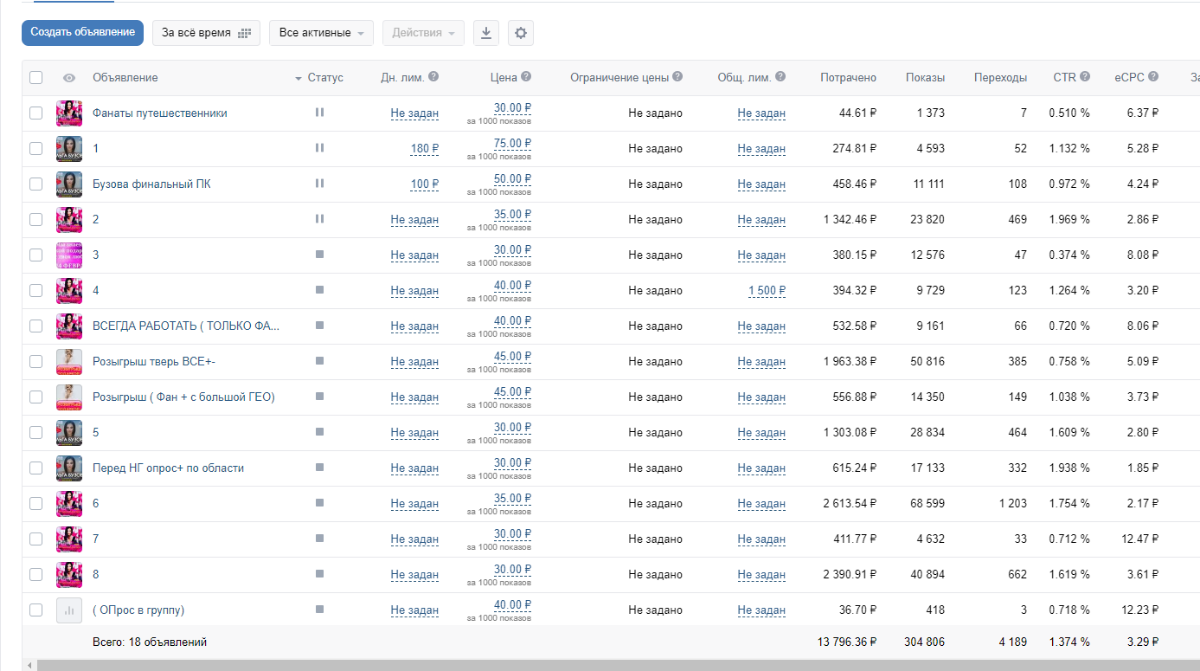Check the box for ad 2
Viewport: 1200px width, 671px height.
36,219
